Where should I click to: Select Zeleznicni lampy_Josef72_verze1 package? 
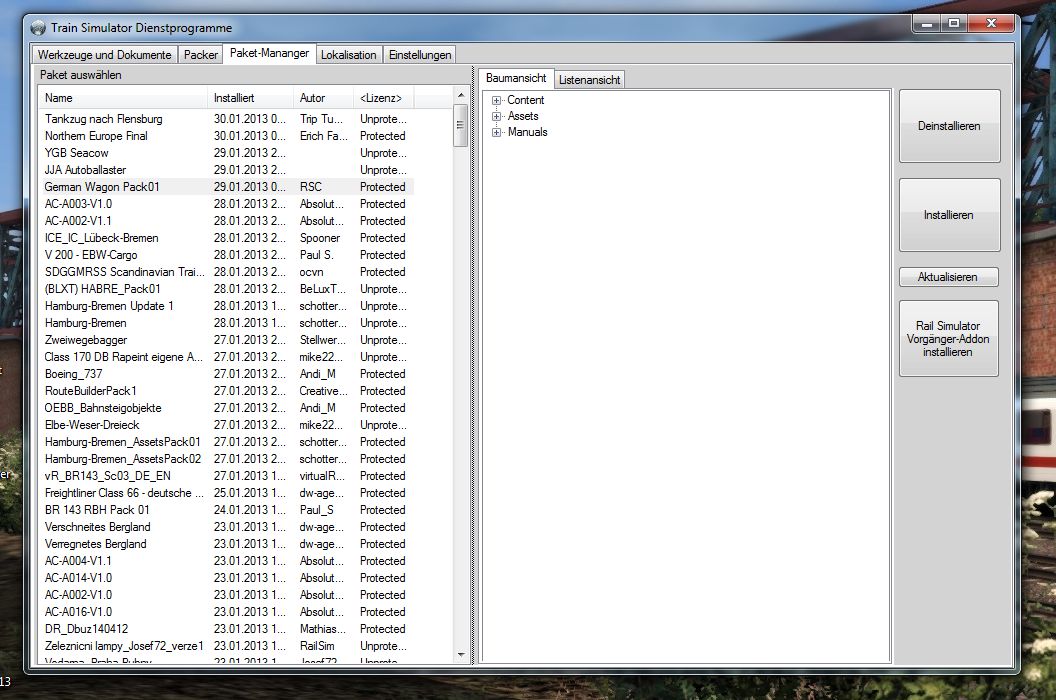[226, 646]
